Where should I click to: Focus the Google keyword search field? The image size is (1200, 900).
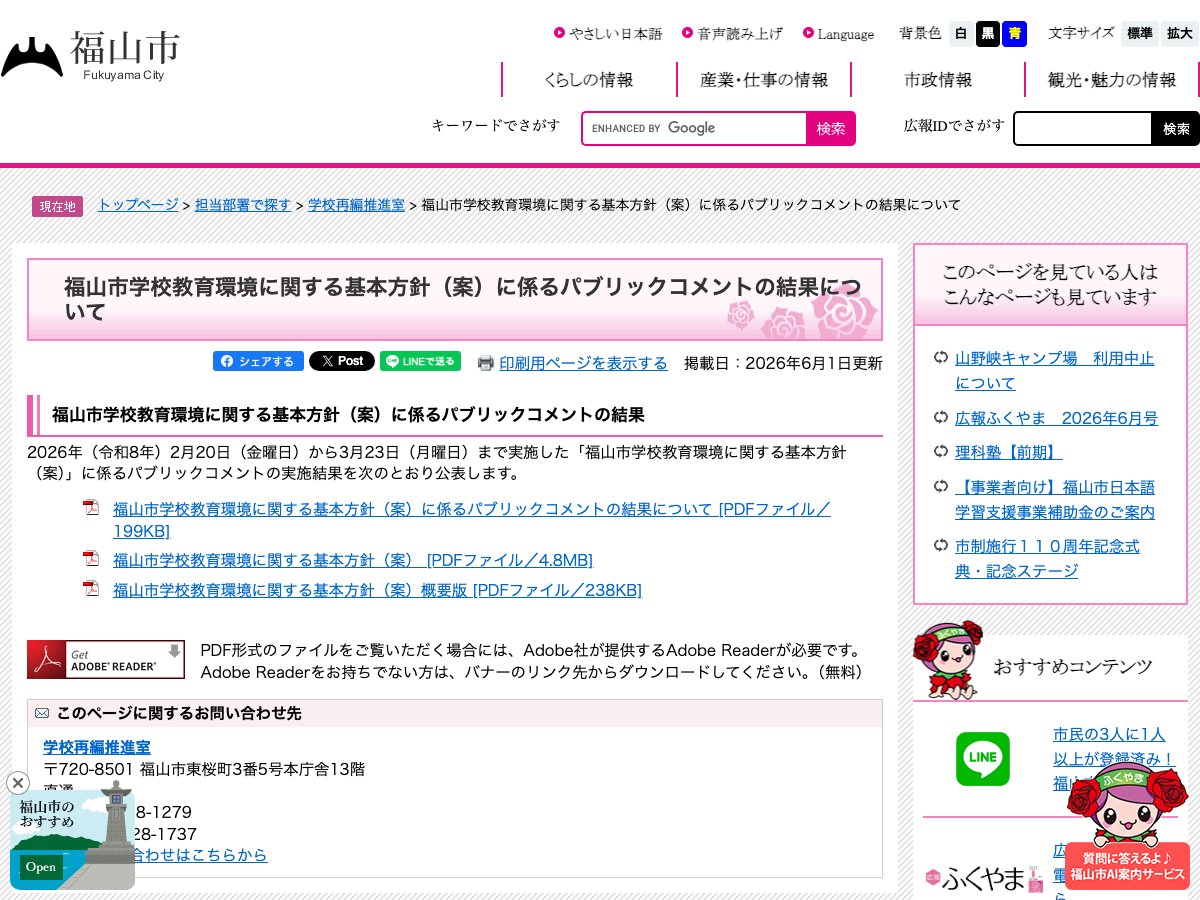tap(695, 128)
